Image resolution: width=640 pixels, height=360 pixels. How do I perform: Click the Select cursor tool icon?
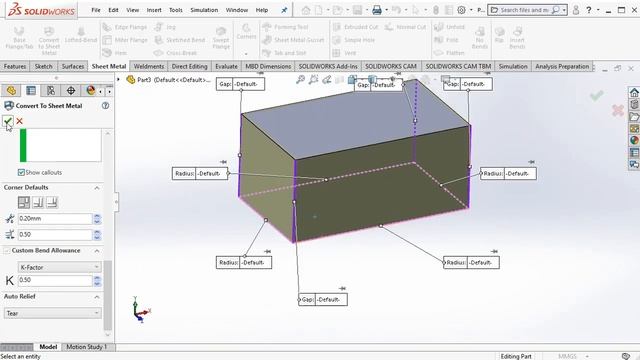416,10
